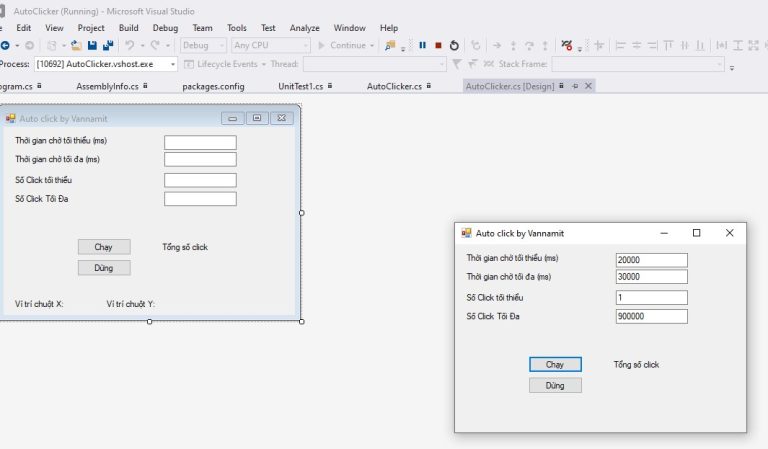Open the Project menu
The image size is (768, 449).
(x=91, y=28)
